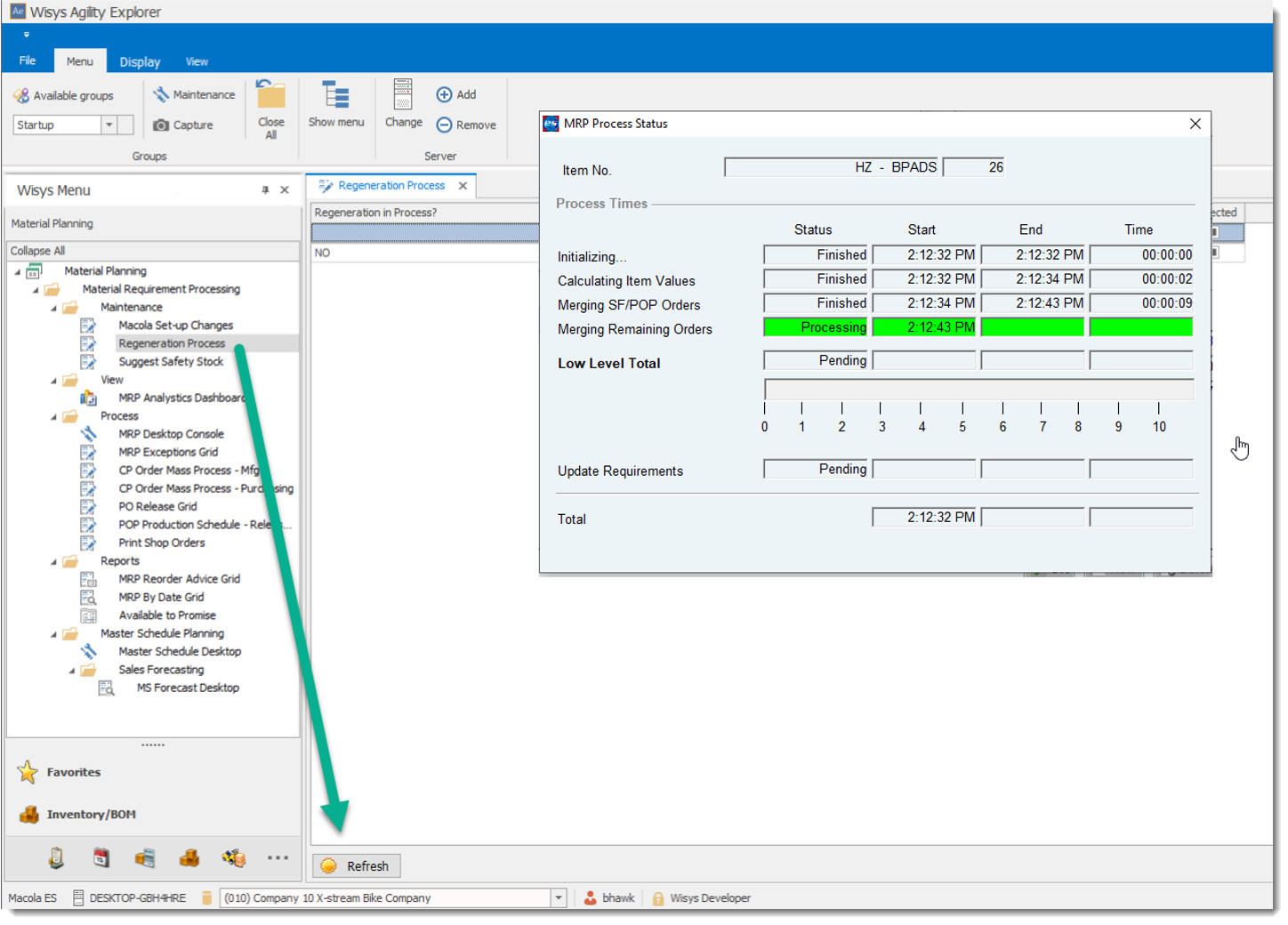Click the DESKTOP-GBH4HRE server entry
This screenshot has height=925, width=1288.
(129, 898)
